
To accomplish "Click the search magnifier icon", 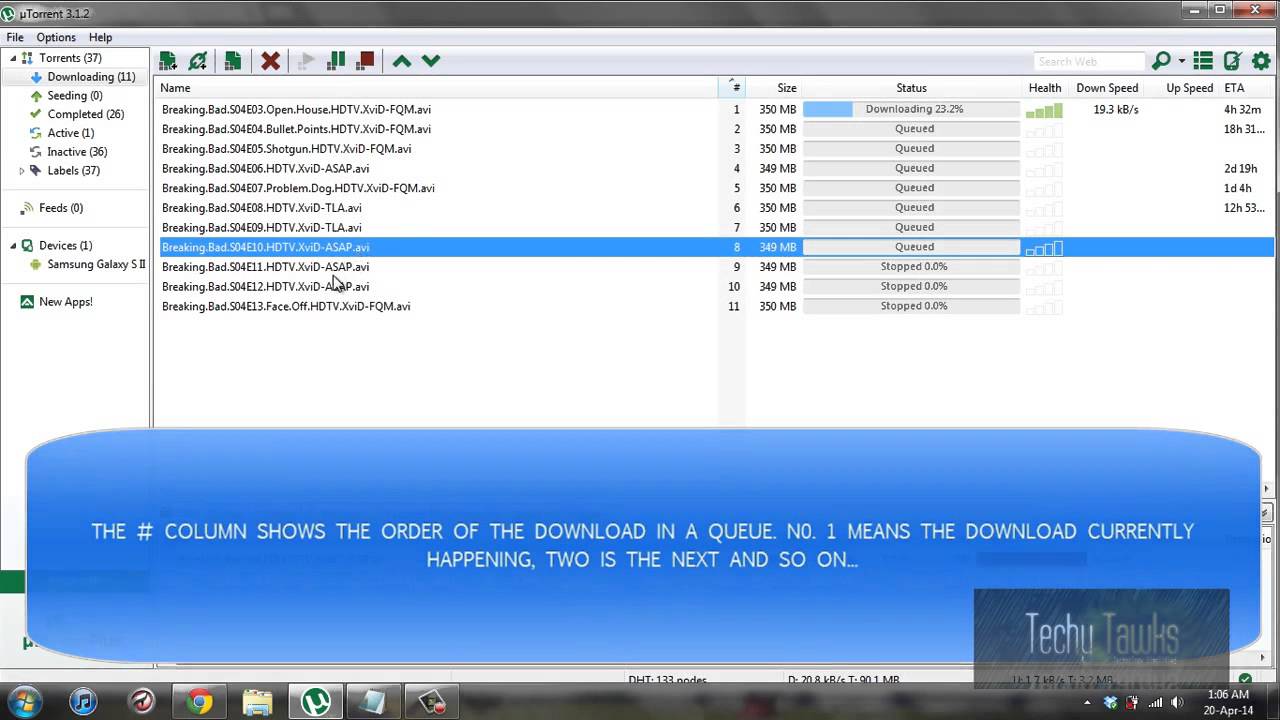I will click(1161, 61).
